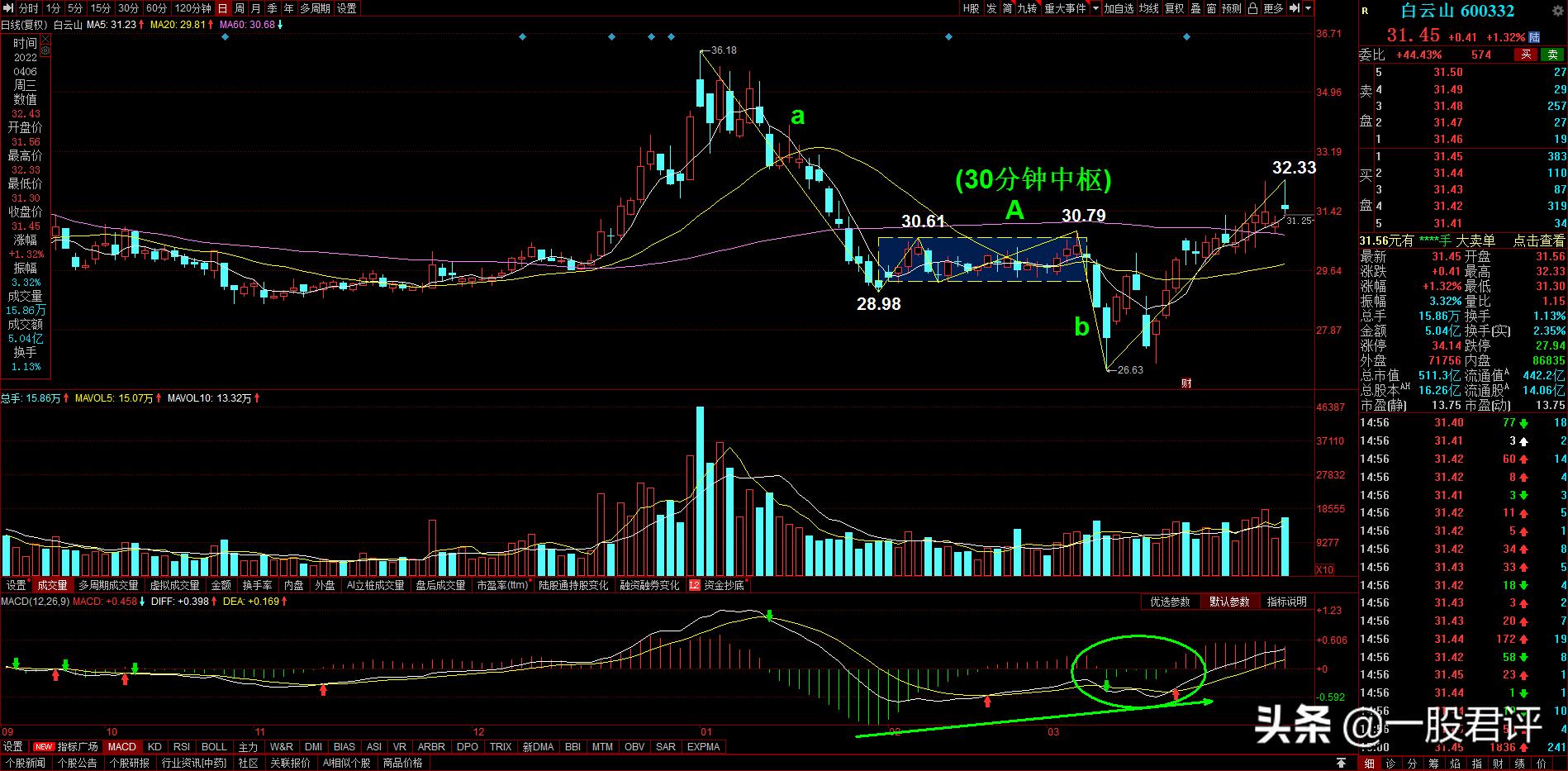The width and height of the screenshot is (1568, 771).
Task: Click the lock icon in the top toolbar
Action: click(1253, 8)
